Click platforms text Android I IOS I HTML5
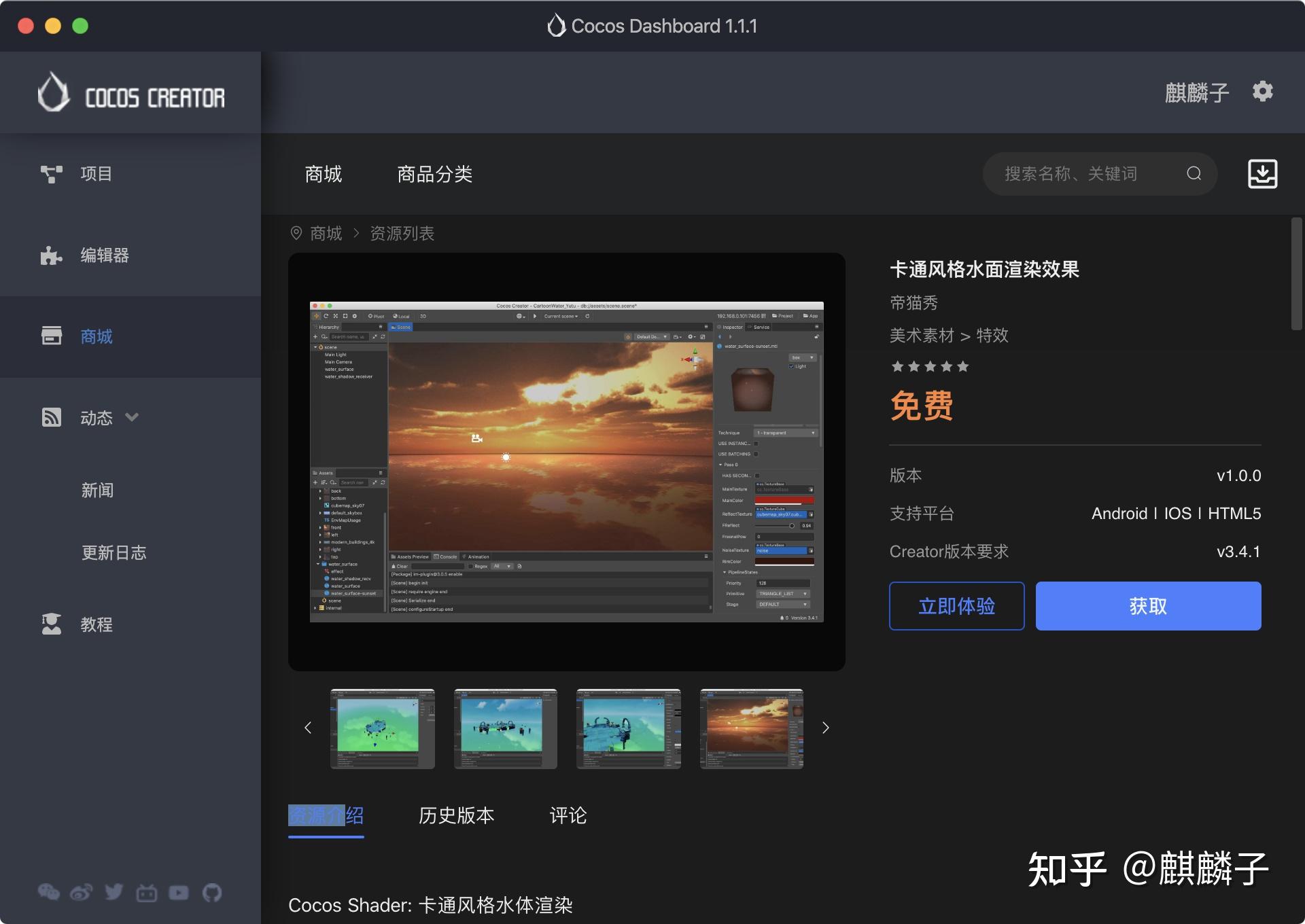 click(1176, 514)
